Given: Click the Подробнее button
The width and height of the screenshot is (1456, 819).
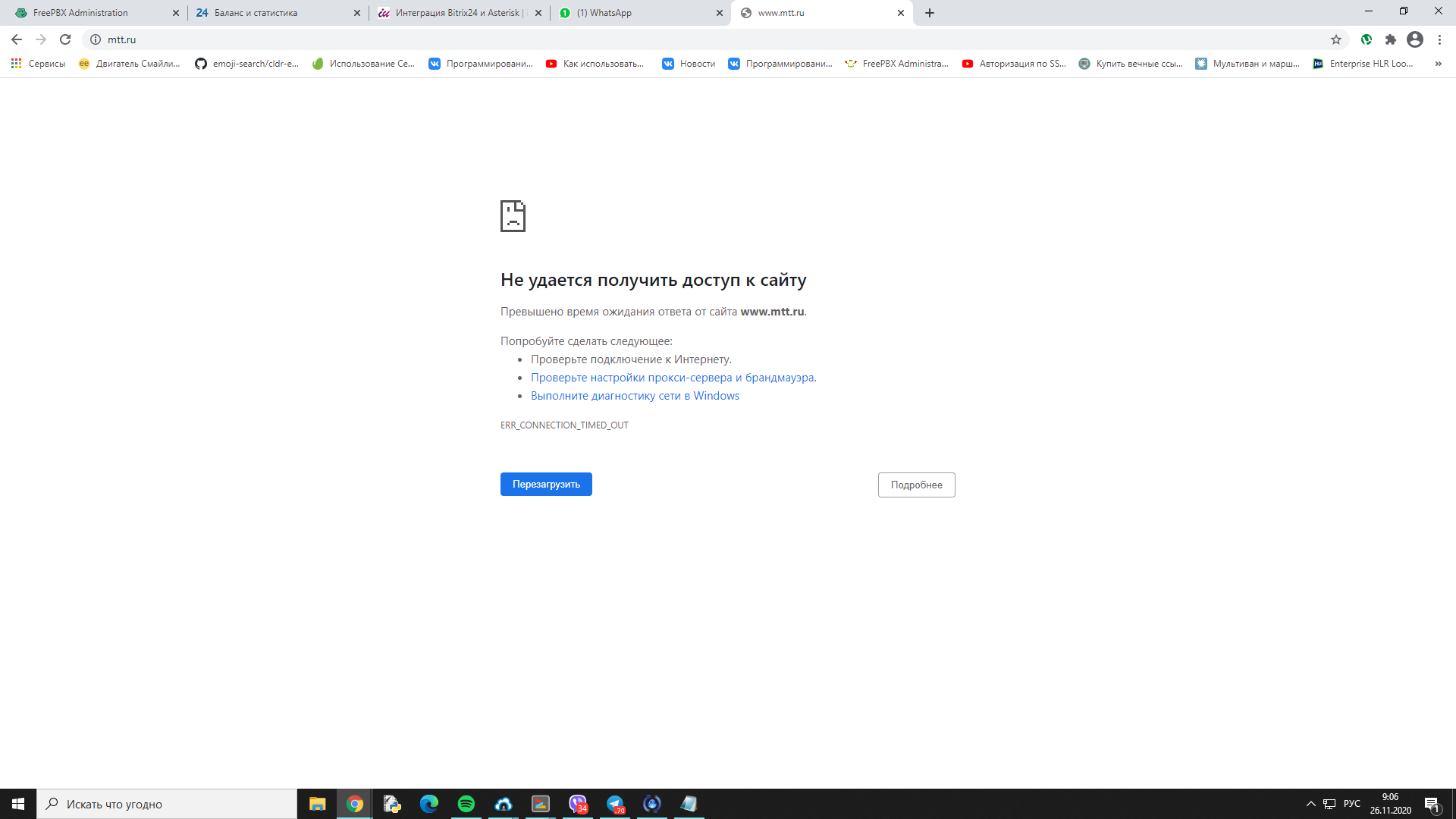Looking at the screenshot, I should (x=916, y=485).
